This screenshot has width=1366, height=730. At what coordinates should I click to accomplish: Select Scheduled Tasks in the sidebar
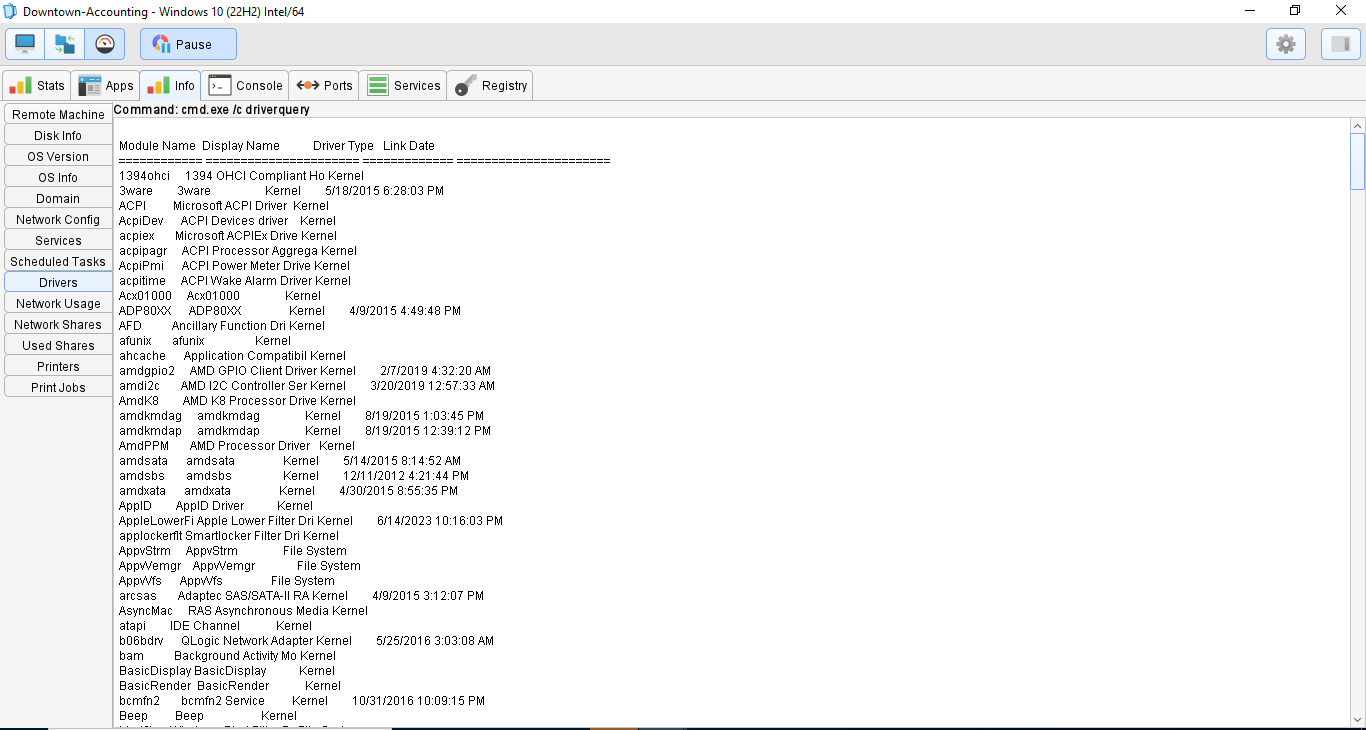[x=57, y=261]
